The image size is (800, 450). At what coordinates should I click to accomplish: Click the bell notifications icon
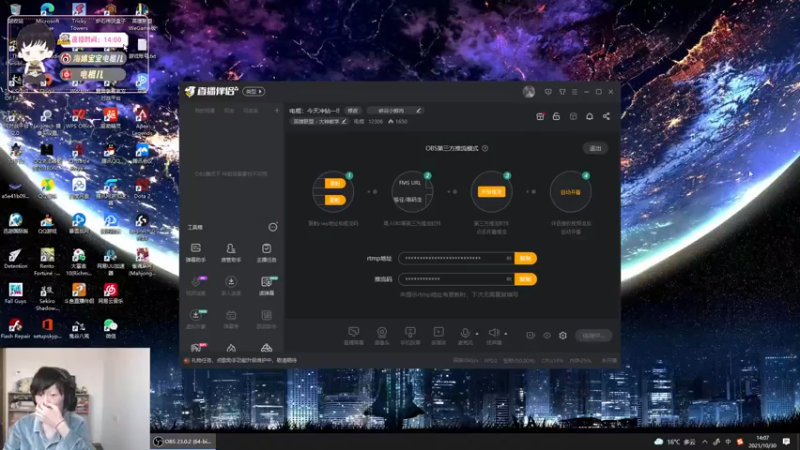589,116
